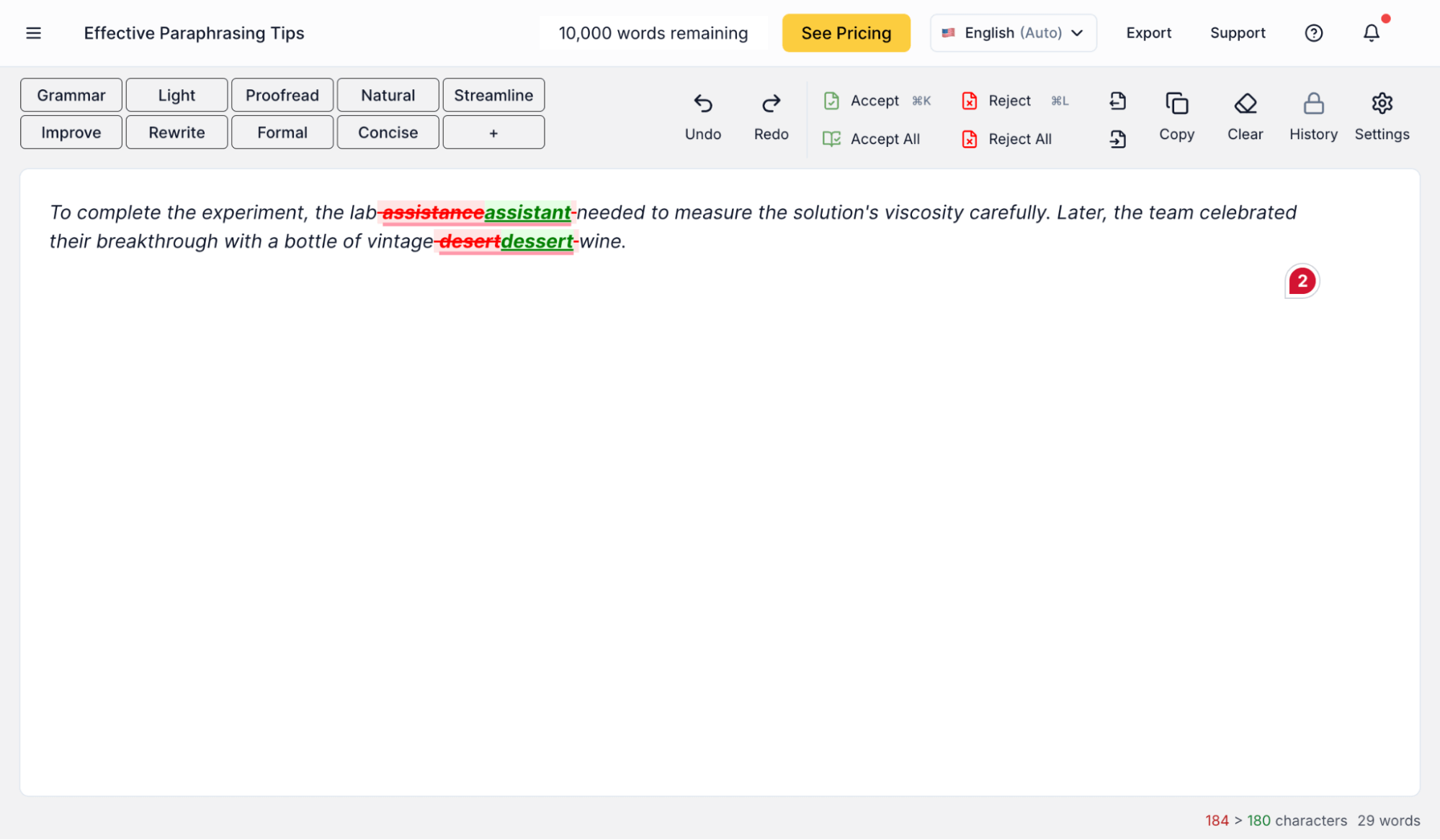
Task: Click the struck-through word assistance
Action: [433, 213]
